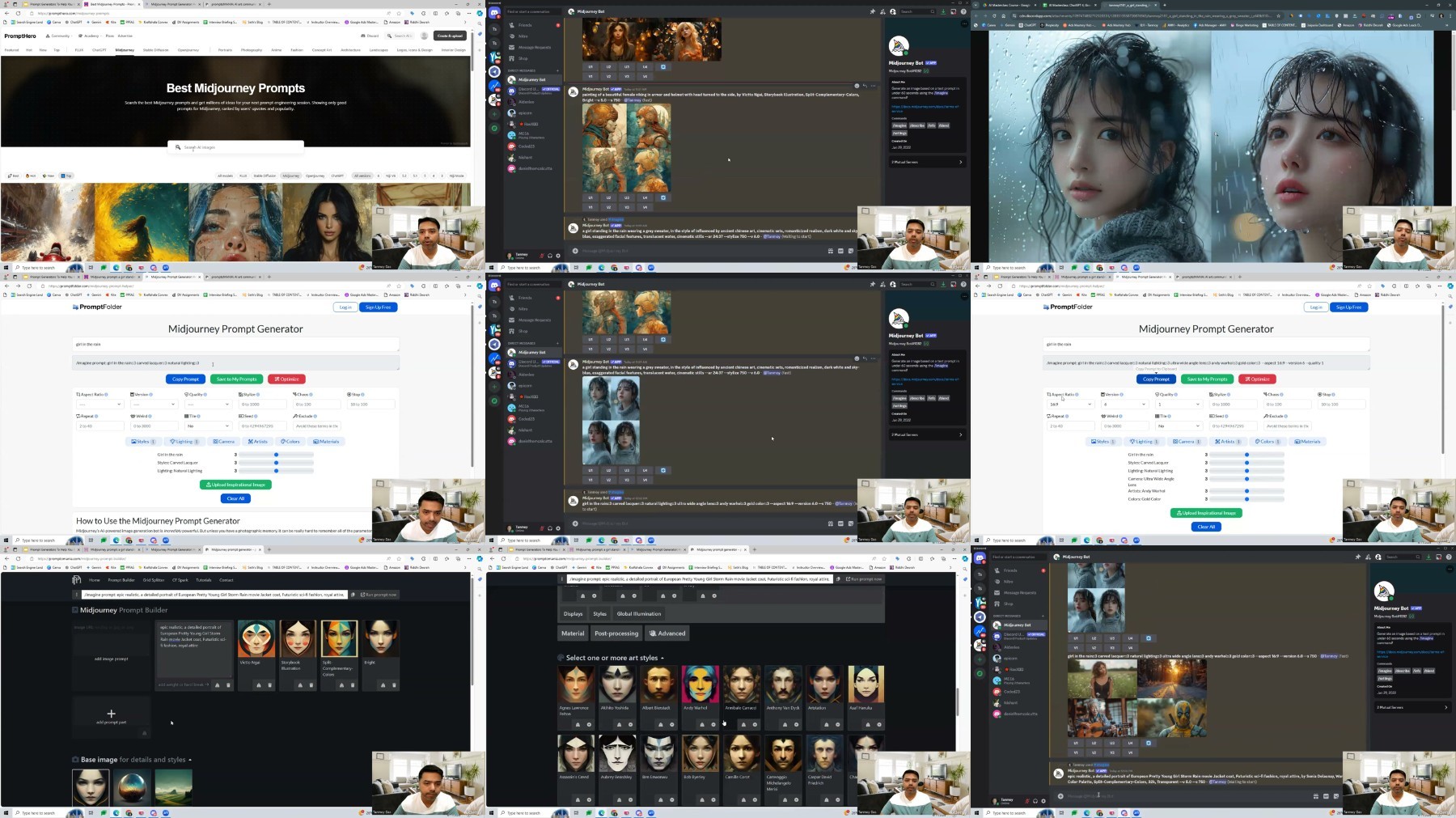Open the Tutorials menu item on promptoMANIA

click(204, 580)
